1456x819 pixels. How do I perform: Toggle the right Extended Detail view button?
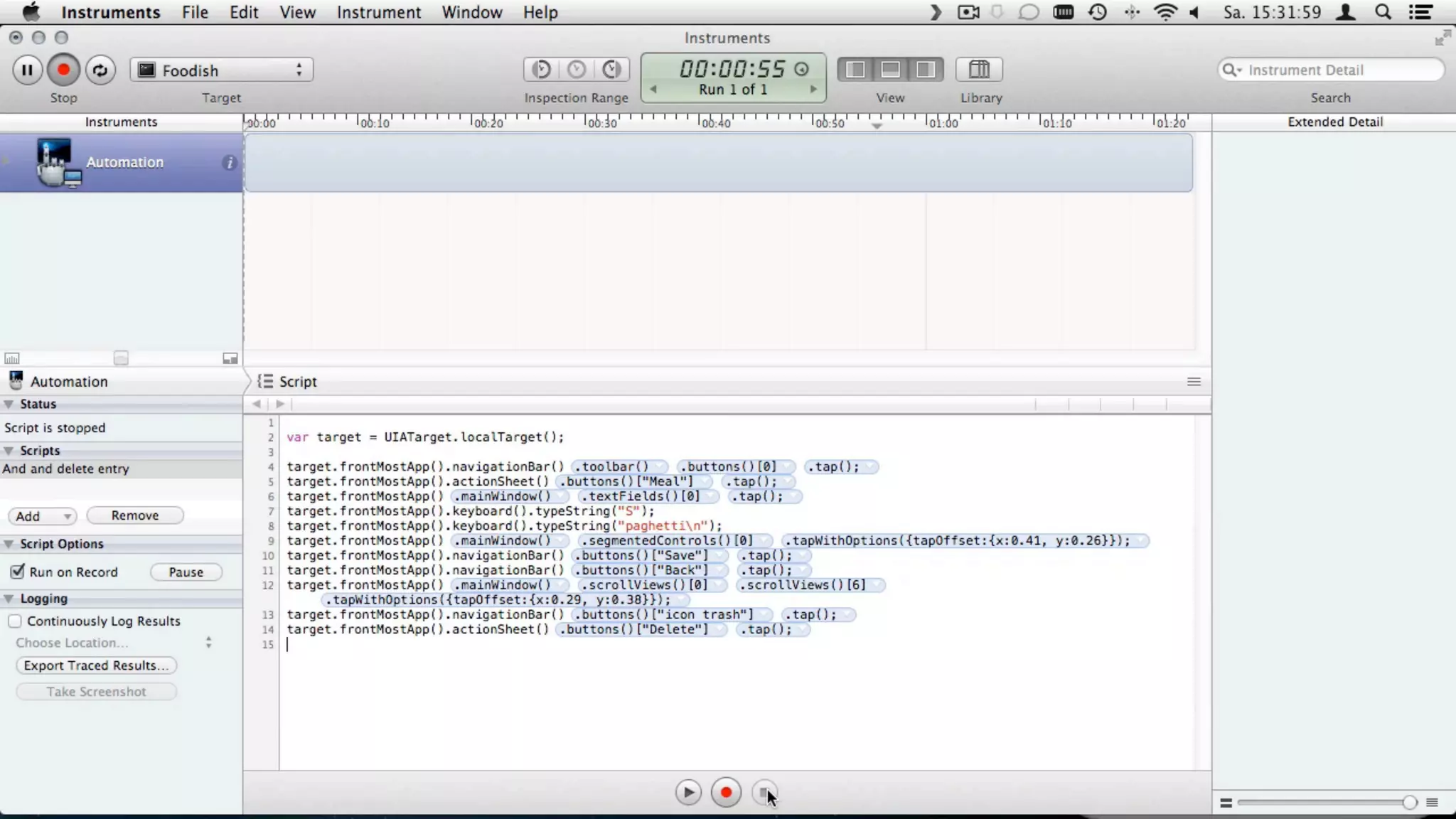925,70
